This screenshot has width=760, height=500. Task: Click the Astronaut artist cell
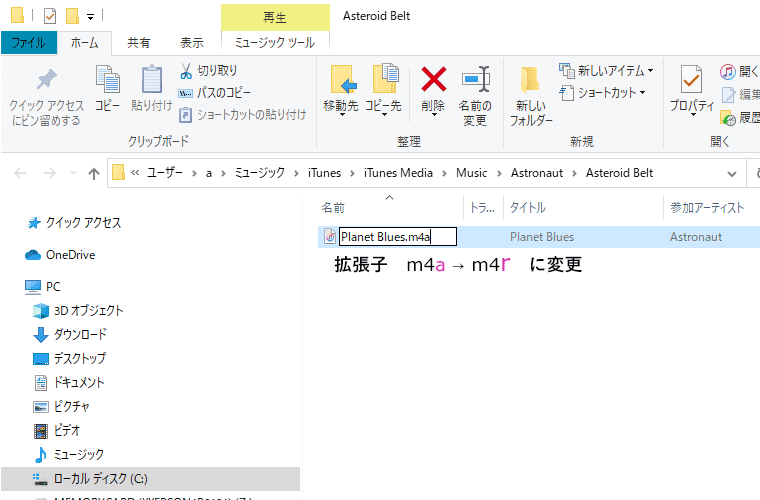pos(696,237)
